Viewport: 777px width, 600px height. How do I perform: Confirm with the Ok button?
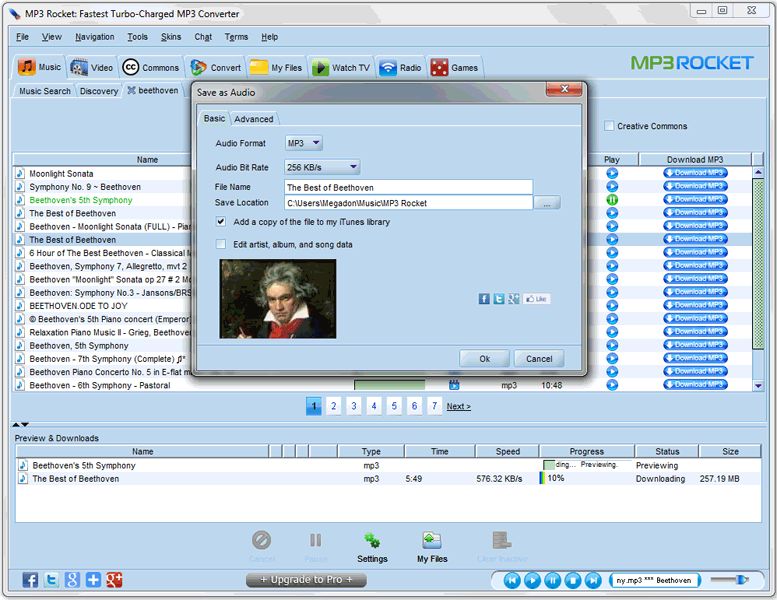[x=484, y=359]
